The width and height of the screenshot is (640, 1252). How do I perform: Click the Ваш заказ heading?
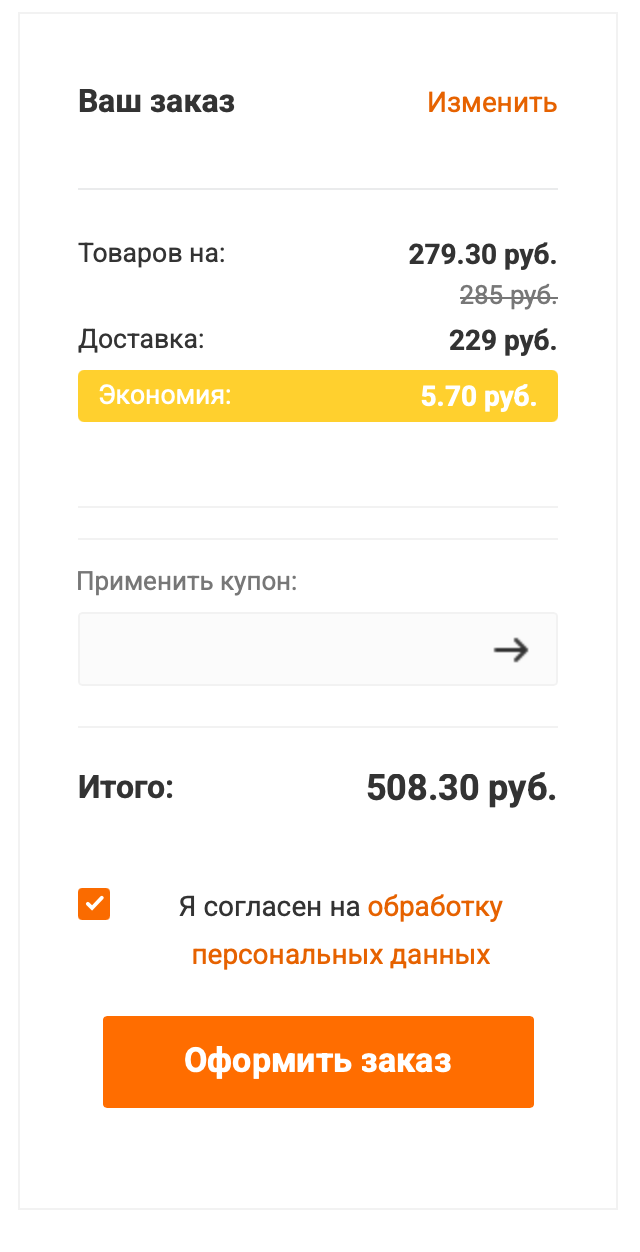[157, 102]
